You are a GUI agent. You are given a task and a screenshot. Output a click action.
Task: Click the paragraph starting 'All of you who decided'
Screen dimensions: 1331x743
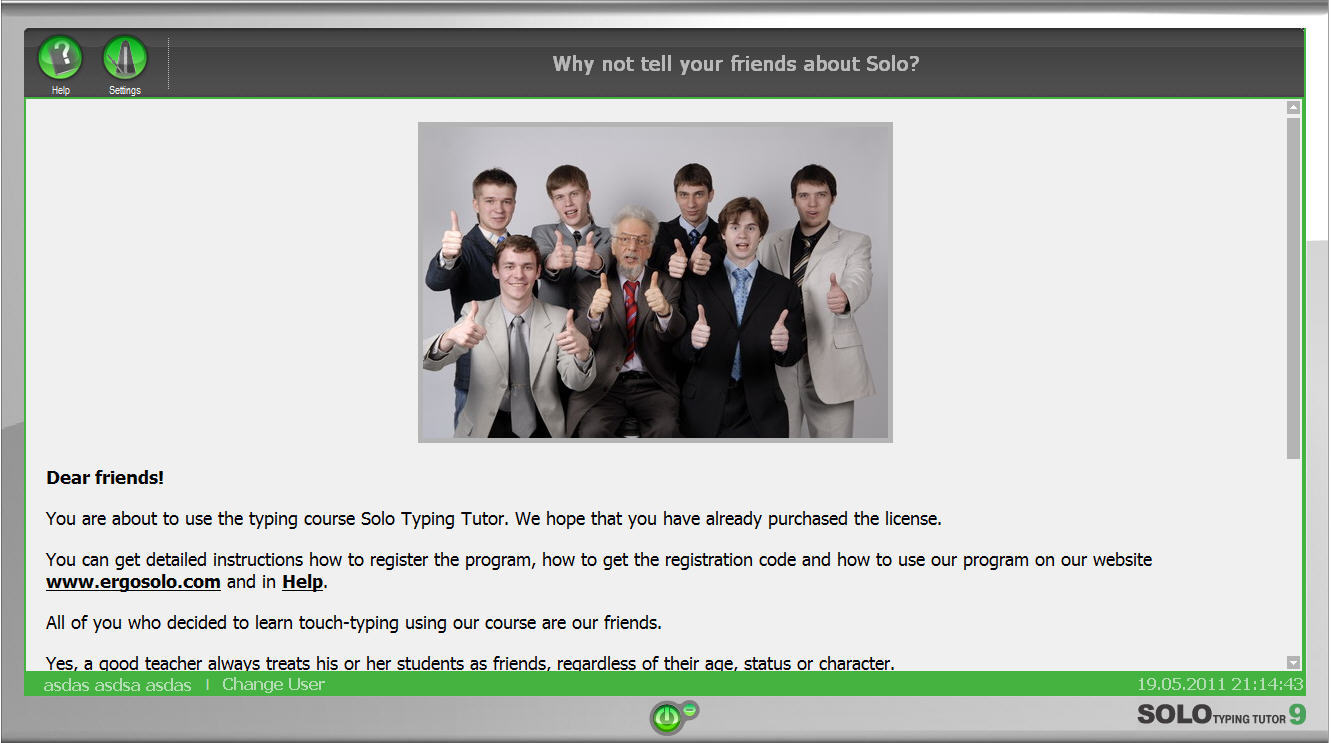[353, 624]
